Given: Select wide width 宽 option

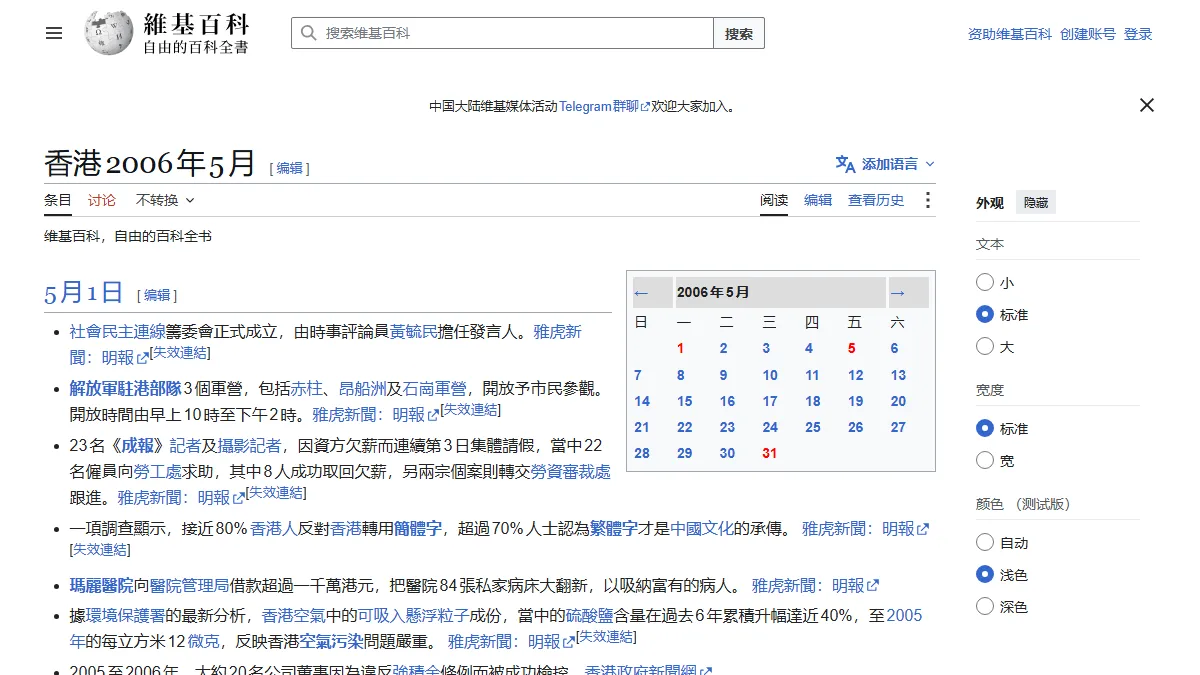Looking at the screenshot, I should (985, 461).
